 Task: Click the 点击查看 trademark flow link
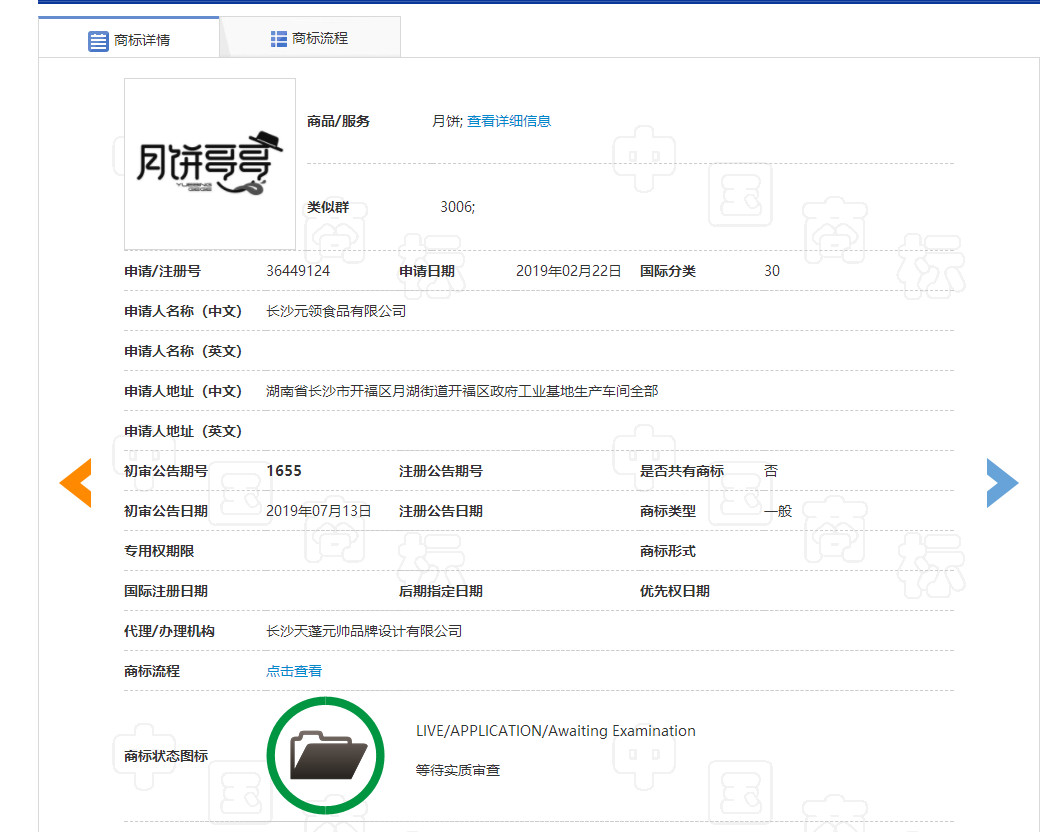point(294,671)
